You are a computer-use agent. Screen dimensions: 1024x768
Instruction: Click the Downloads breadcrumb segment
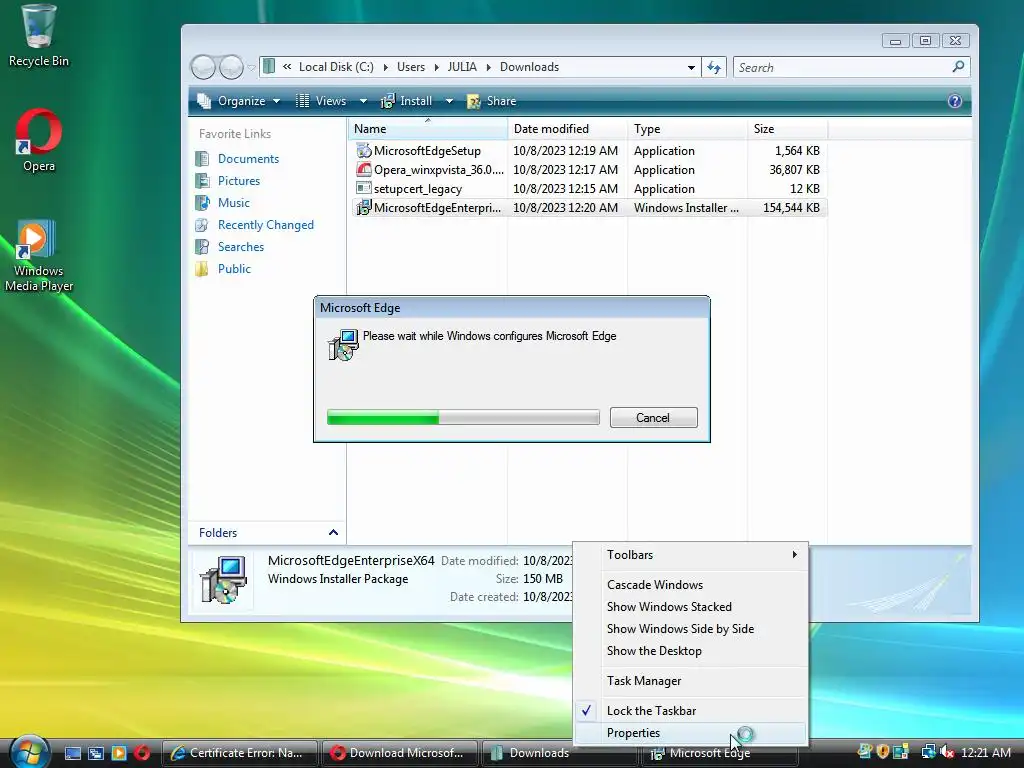530,67
